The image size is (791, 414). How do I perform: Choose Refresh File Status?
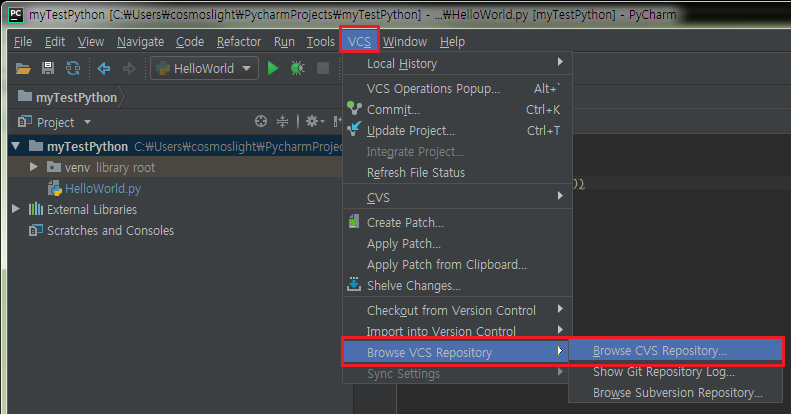(458, 172)
